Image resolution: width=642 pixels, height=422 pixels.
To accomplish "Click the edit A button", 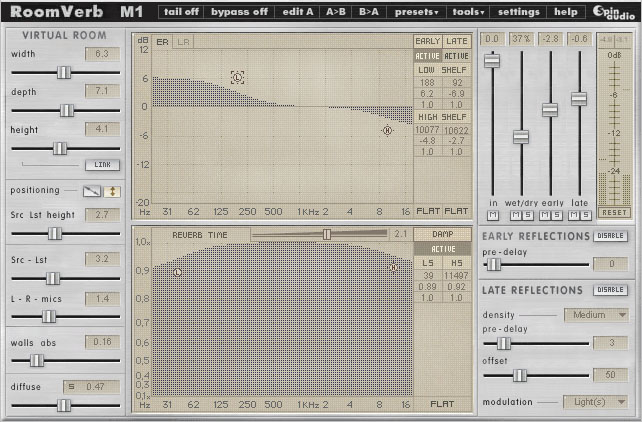I will (298, 12).
